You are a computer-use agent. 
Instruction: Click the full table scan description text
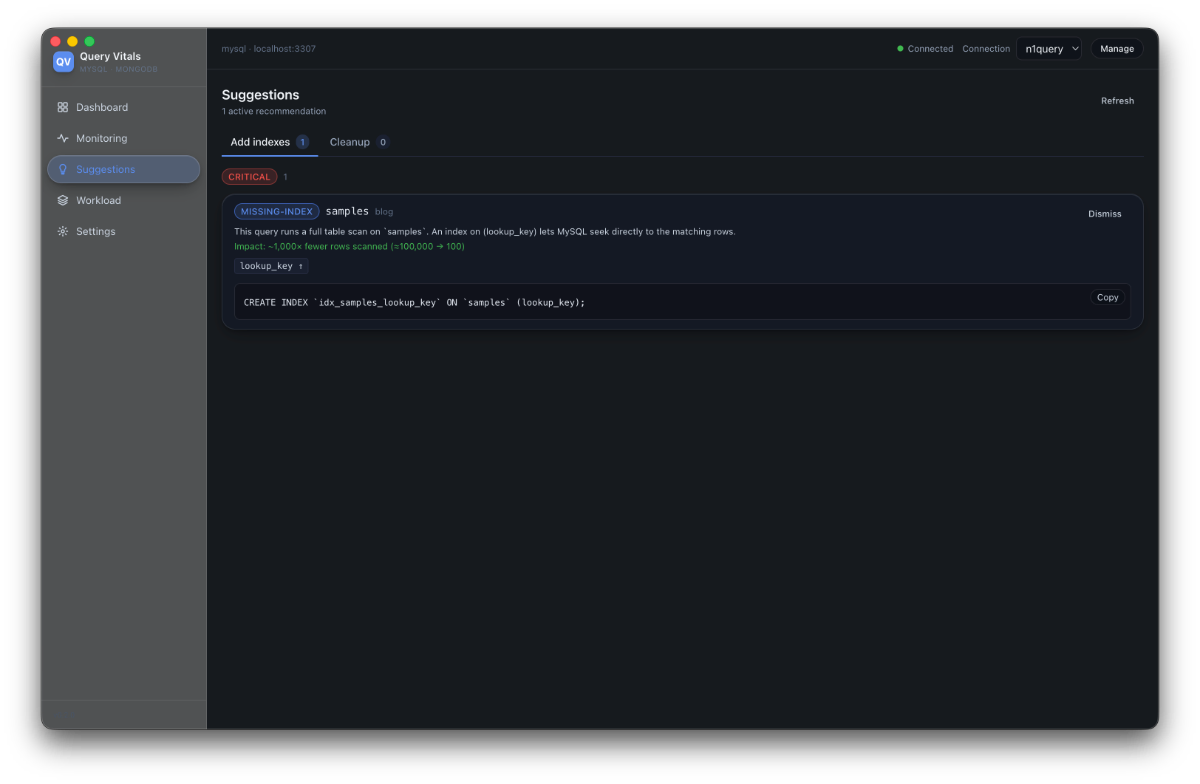[484, 231]
